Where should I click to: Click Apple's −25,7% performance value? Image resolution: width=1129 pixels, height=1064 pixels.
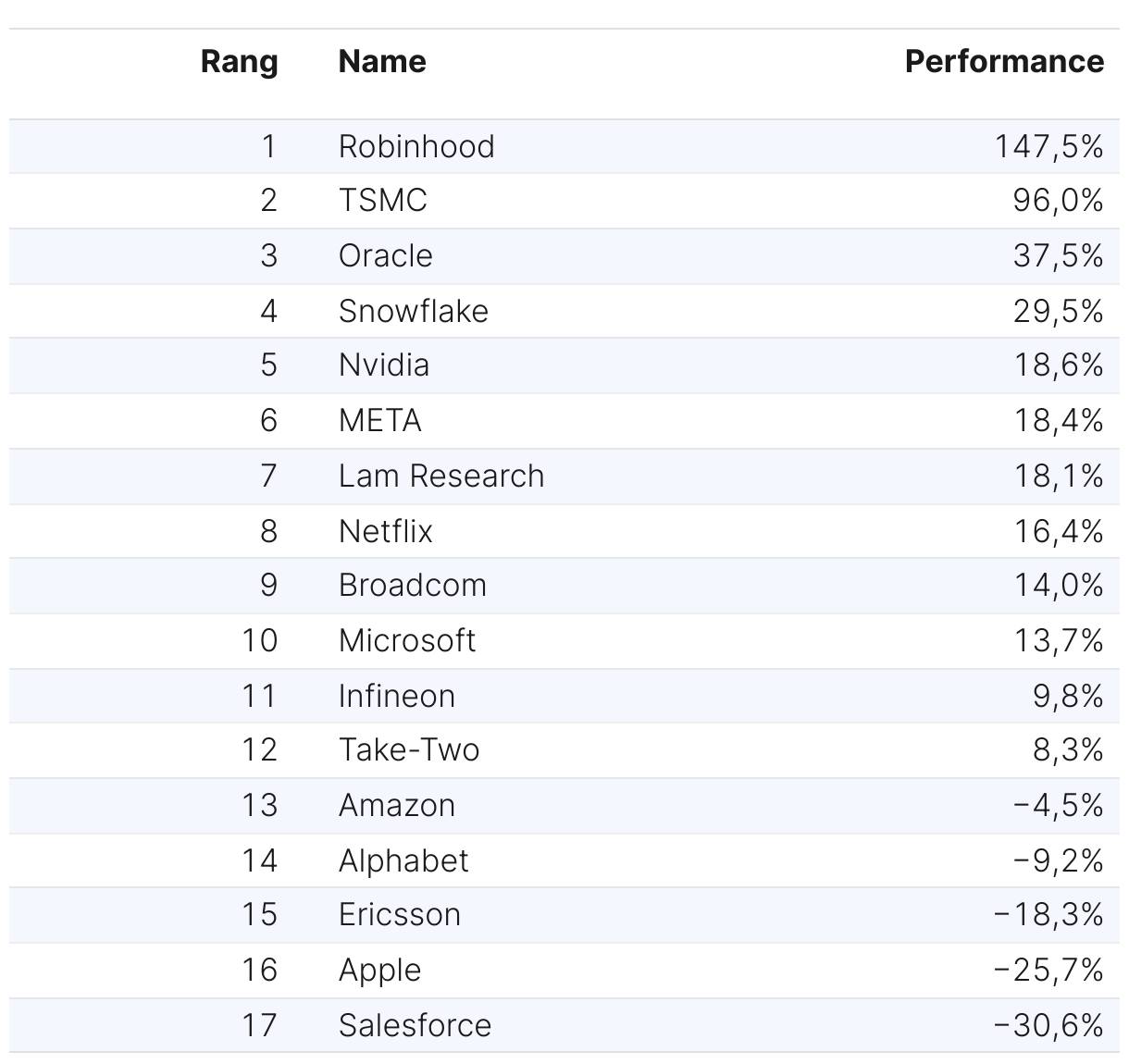(1048, 971)
